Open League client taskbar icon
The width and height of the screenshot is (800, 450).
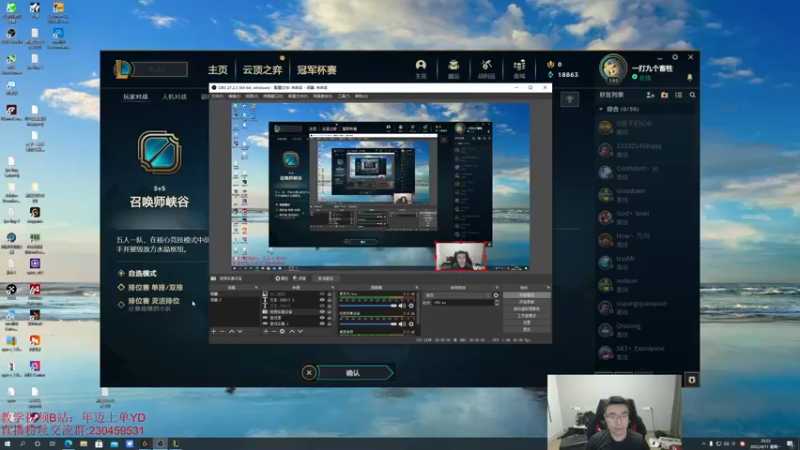point(176,444)
